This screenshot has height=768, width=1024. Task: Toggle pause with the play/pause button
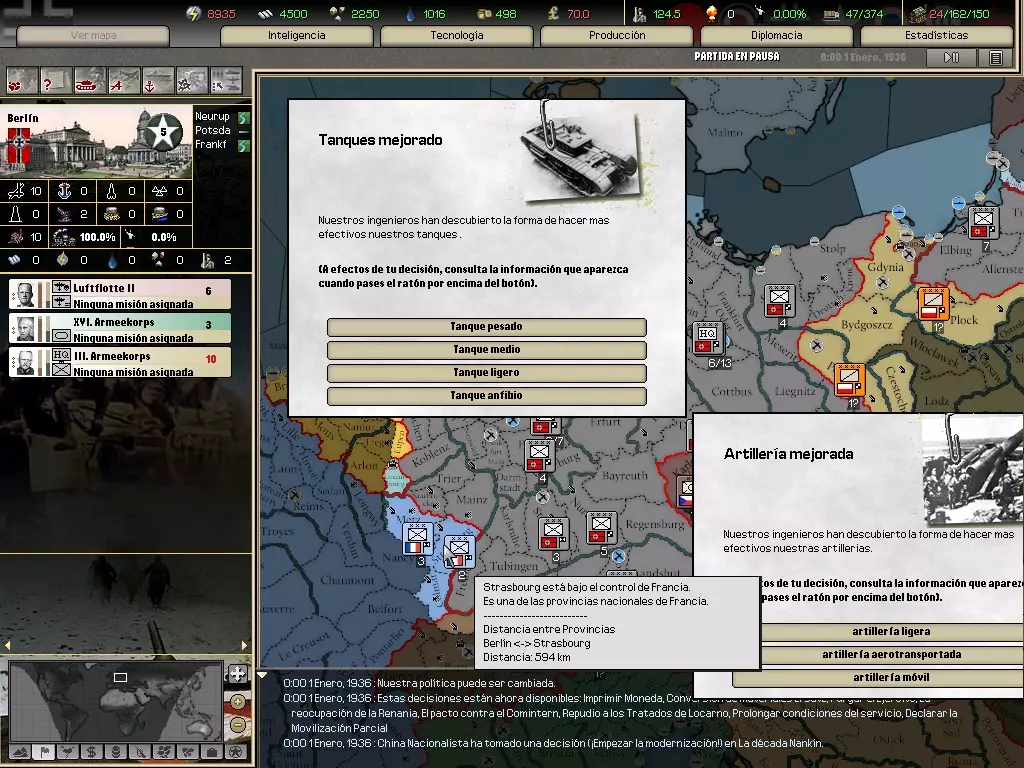[952, 58]
